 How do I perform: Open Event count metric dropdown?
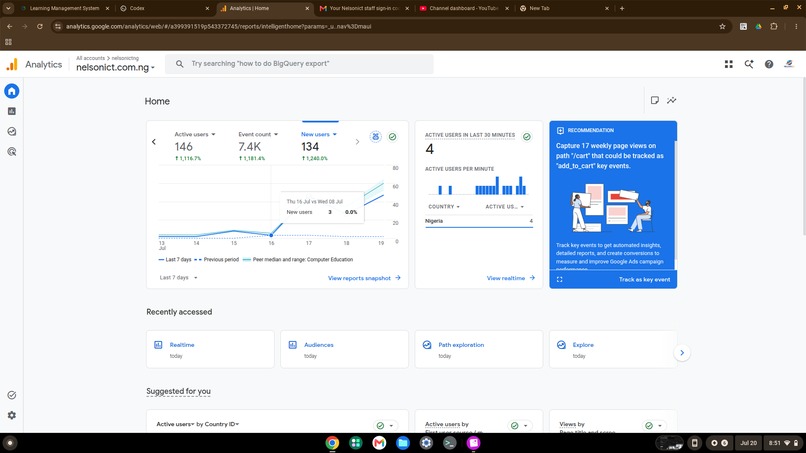point(258,134)
